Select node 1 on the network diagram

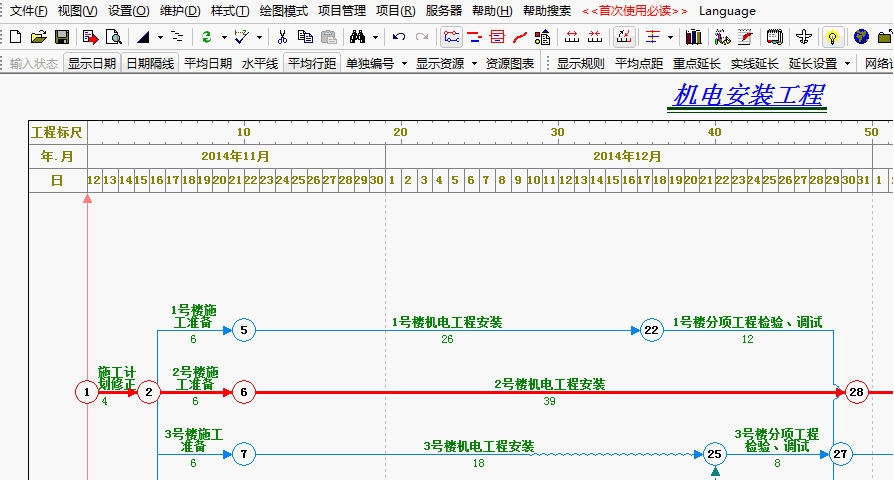tap(87, 392)
